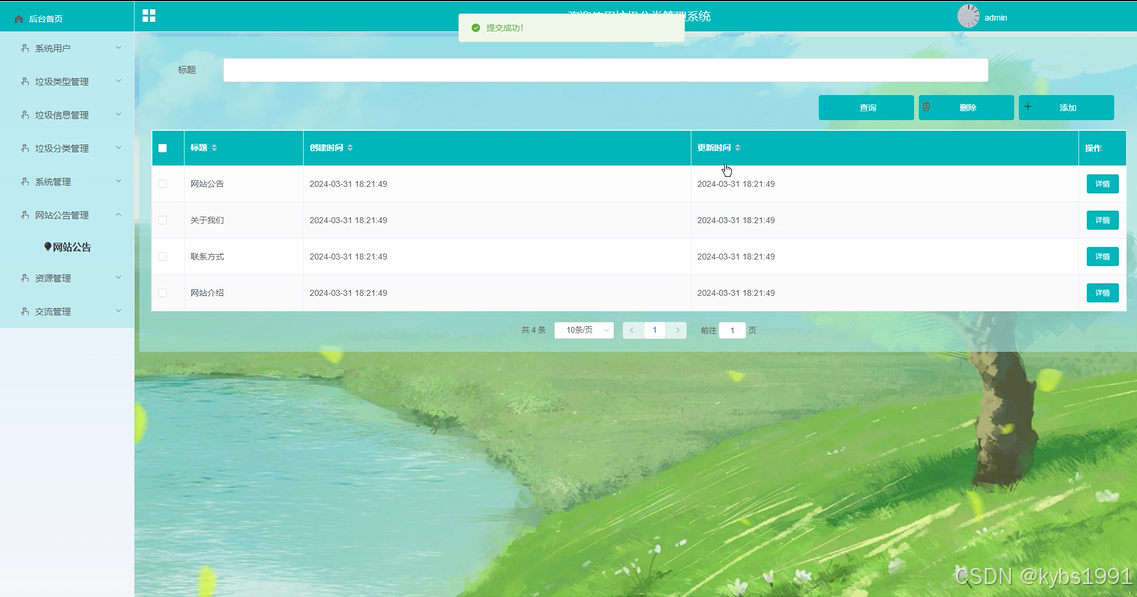This screenshot has width=1137, height=597.
Task: Click the icon beside 资源管理
Action: (25, 278)
